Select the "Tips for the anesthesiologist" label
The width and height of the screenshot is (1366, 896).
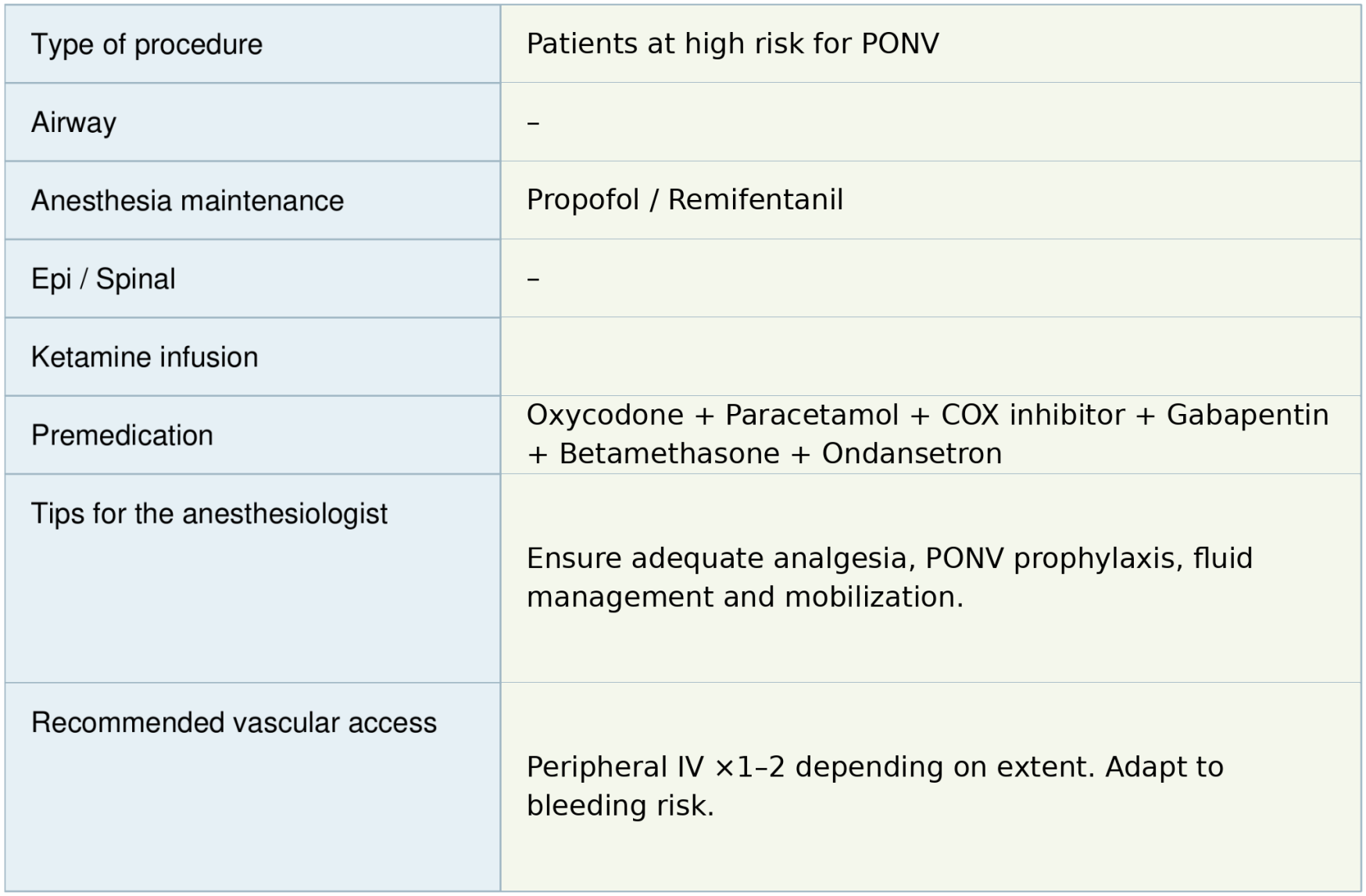[x=209, y=514]
